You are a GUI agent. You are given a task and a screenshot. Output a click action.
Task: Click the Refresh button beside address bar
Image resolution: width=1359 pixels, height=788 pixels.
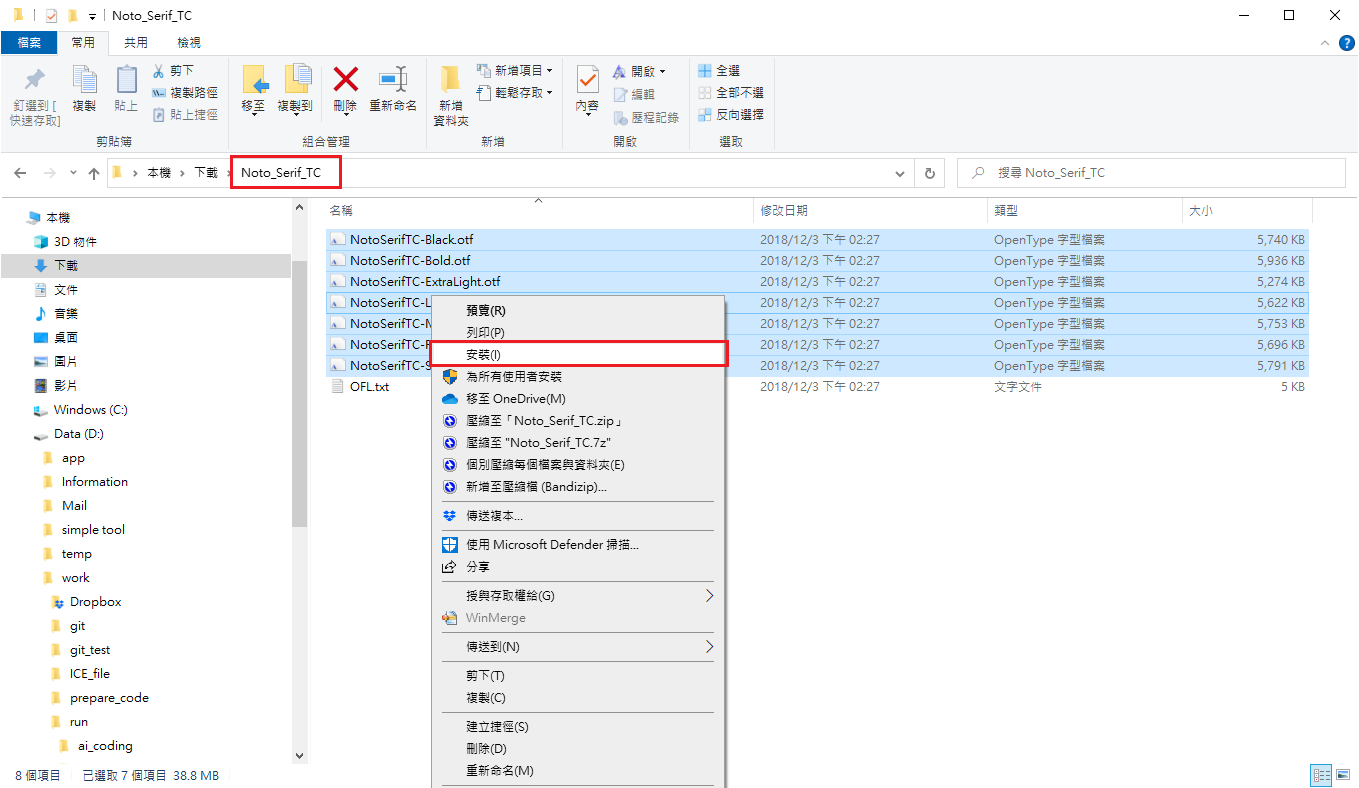point(929,173)
